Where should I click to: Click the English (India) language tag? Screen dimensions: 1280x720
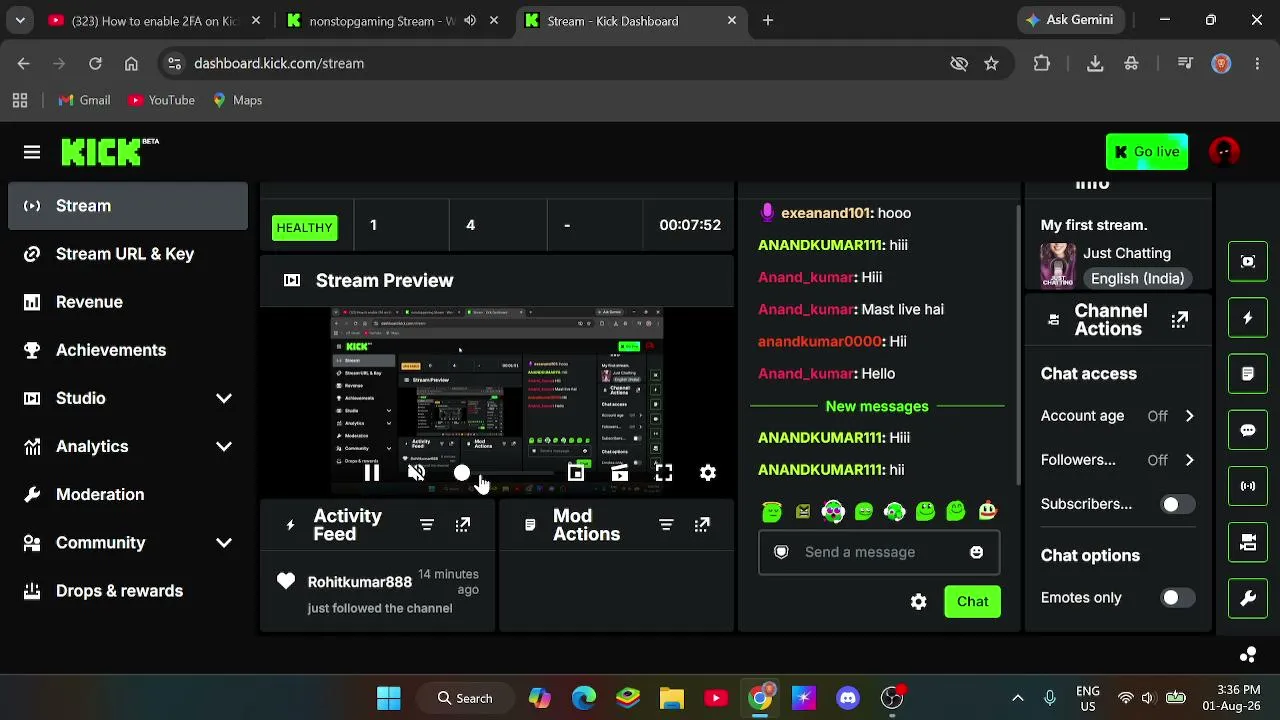point(1137,279)
